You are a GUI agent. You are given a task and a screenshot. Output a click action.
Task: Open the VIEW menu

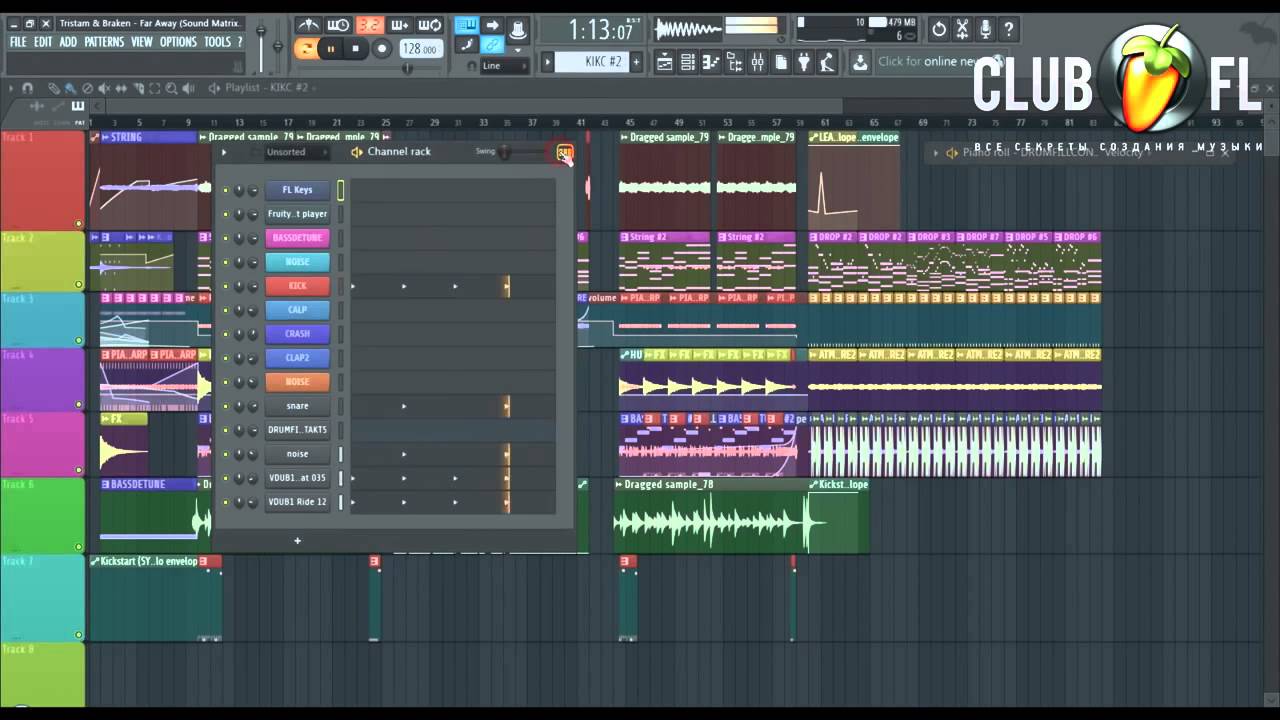click(x=142, y=42)
